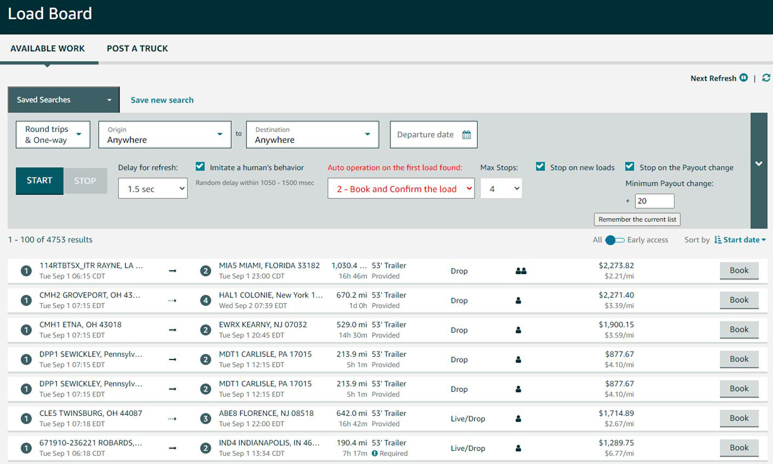
Task: Click the Minimum Payout change input field
Action: pos(655,201)
